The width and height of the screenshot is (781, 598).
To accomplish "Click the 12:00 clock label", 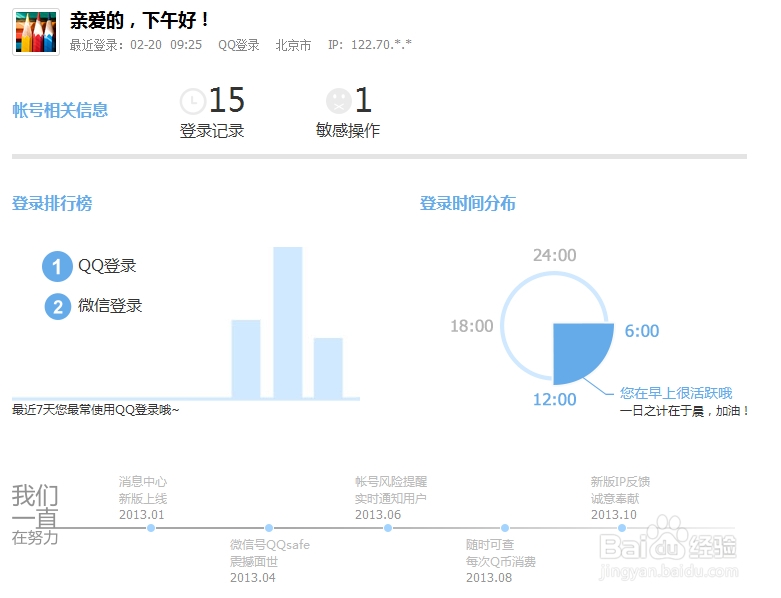I will [x=554, y=399].
